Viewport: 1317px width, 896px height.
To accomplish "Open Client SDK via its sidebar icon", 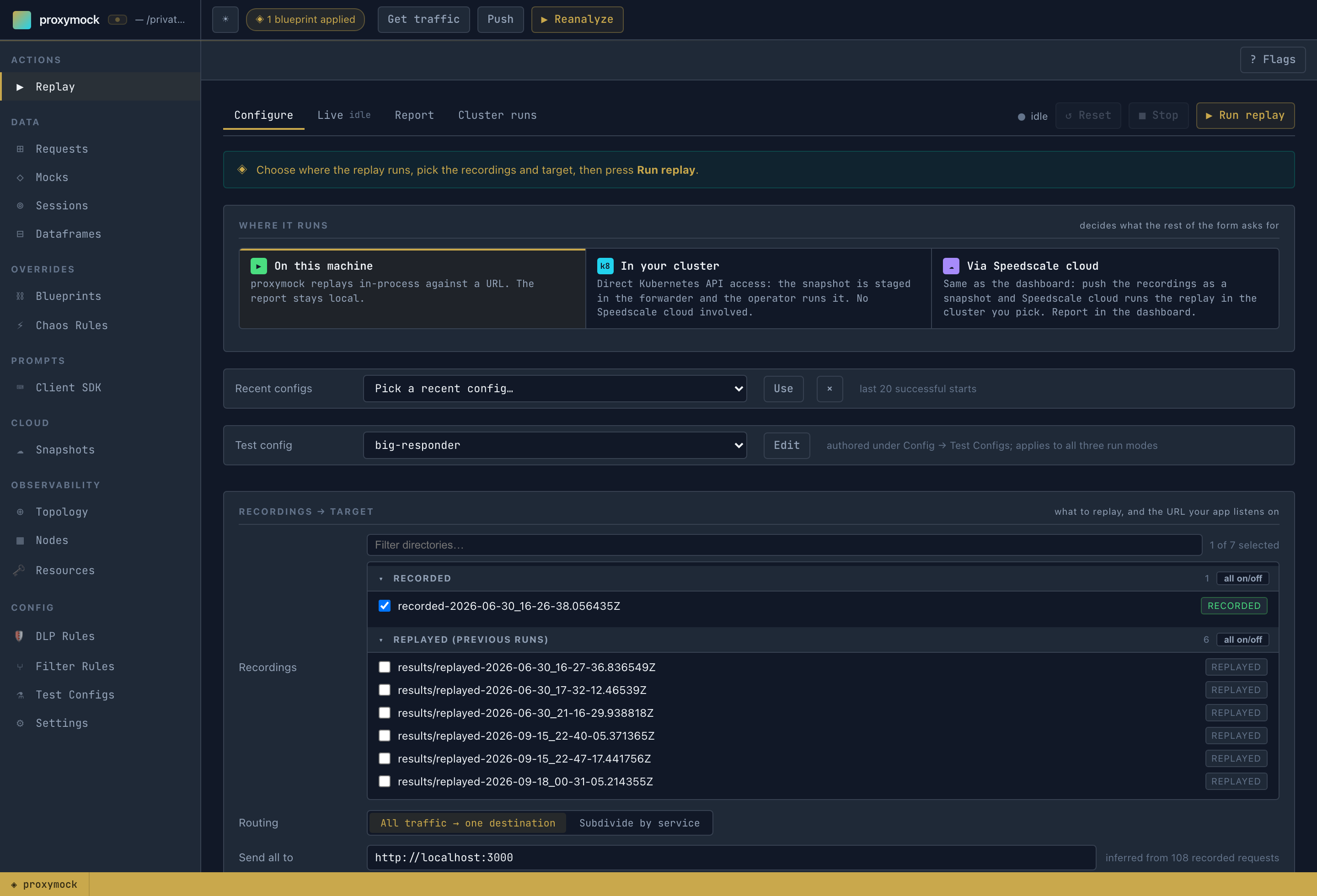I will pos(21,387).
